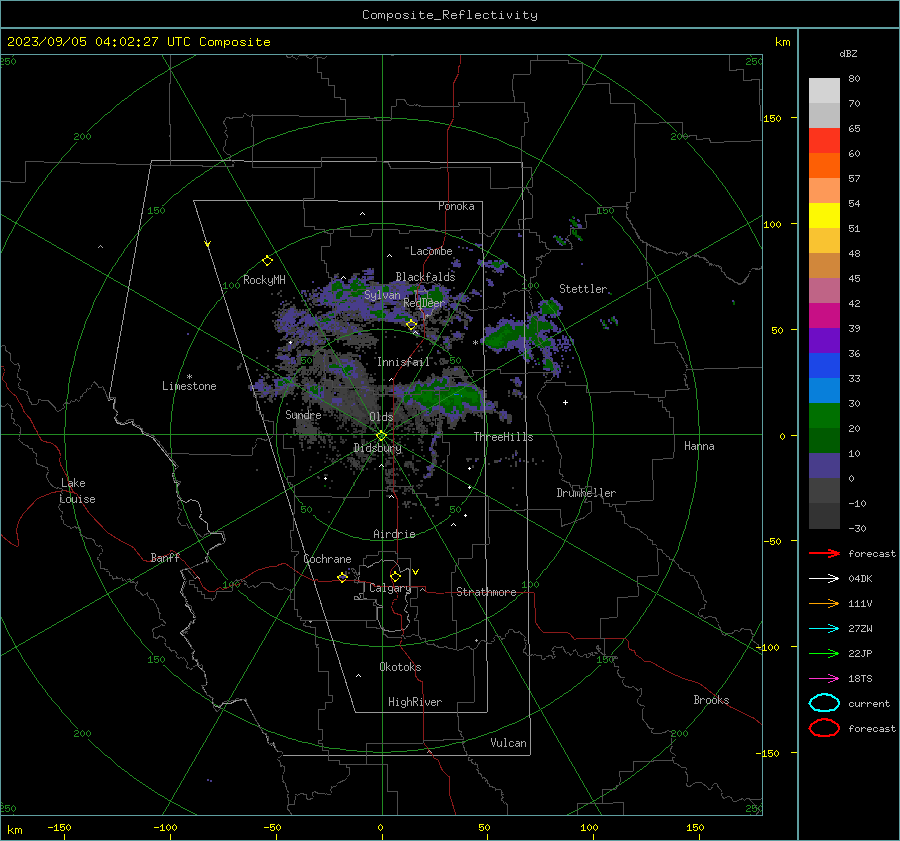This screenshot has width=900, height=841.
Task: Click the Strathmore town label
Action: (486, 592)
